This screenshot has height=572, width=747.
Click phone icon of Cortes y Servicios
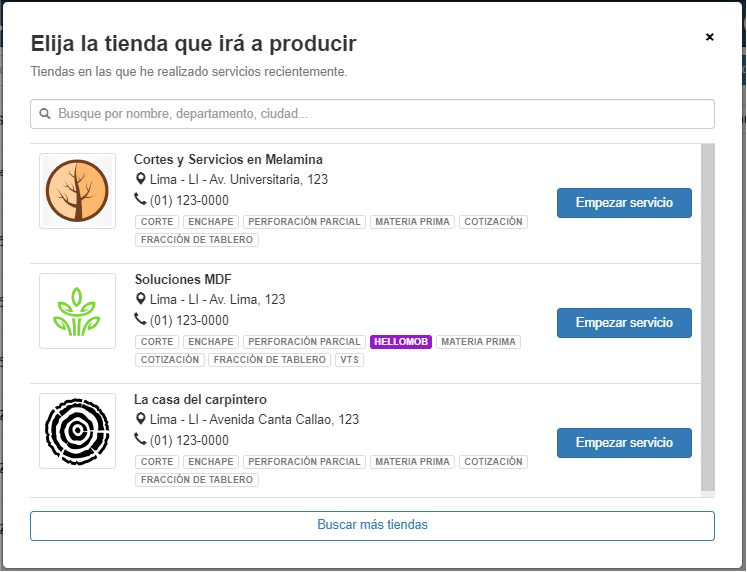pyautogui.click(x=140, y=199)
